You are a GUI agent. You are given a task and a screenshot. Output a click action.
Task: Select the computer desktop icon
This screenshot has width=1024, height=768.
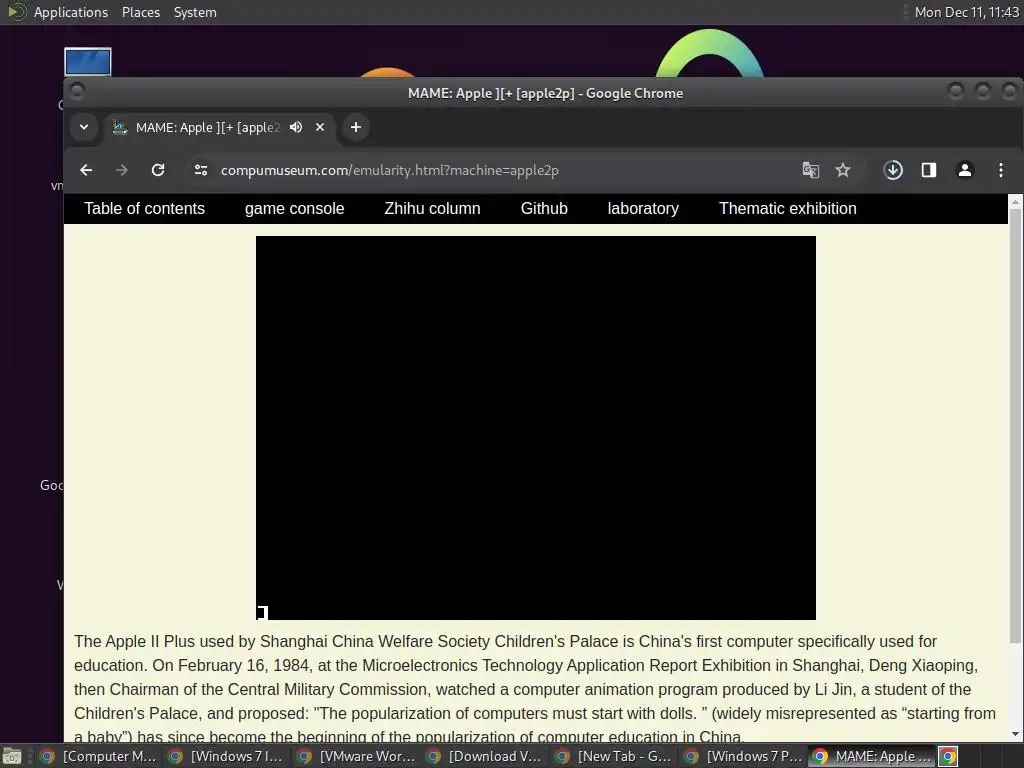coord(88,62)
